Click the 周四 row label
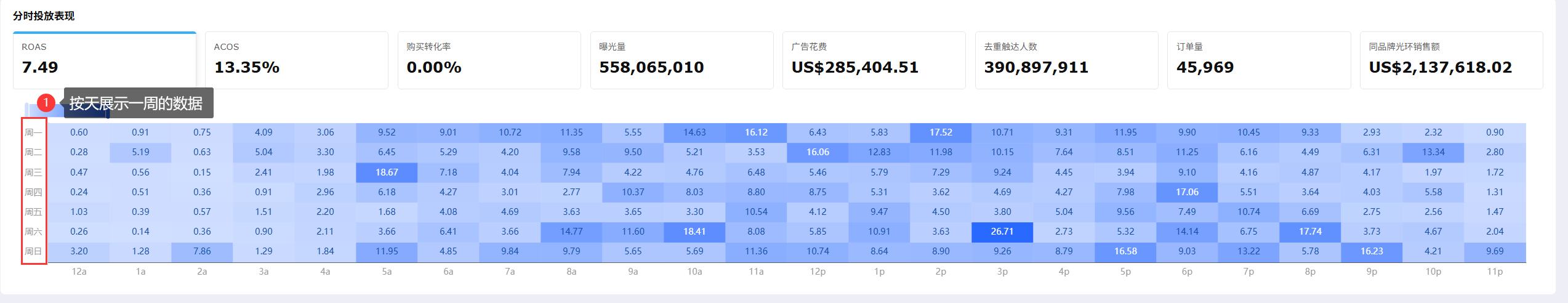 tap(33, 192)
